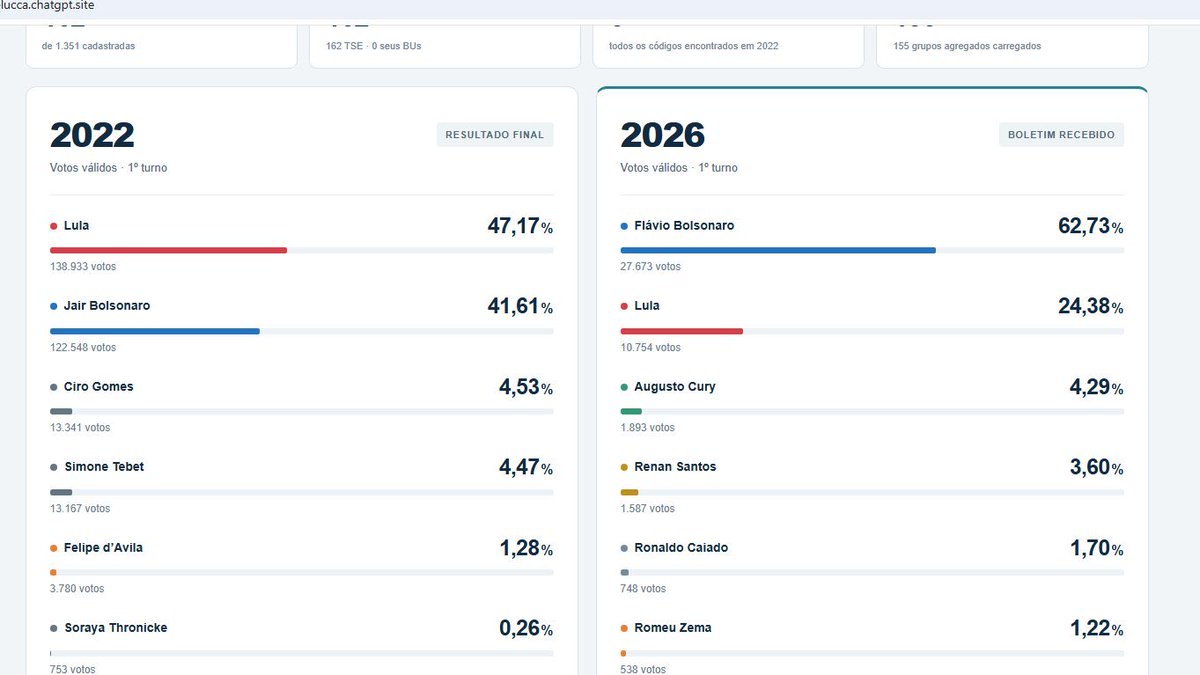Click the Felipe d'Avila candidate name
The height and width of the screenshot is (675, 1200).
tap(103, 548)
